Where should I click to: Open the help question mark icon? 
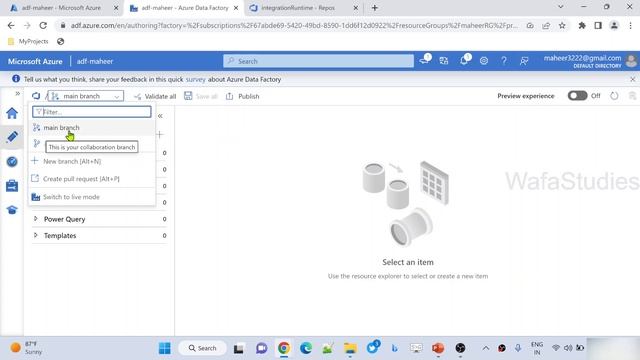(504, 61)
